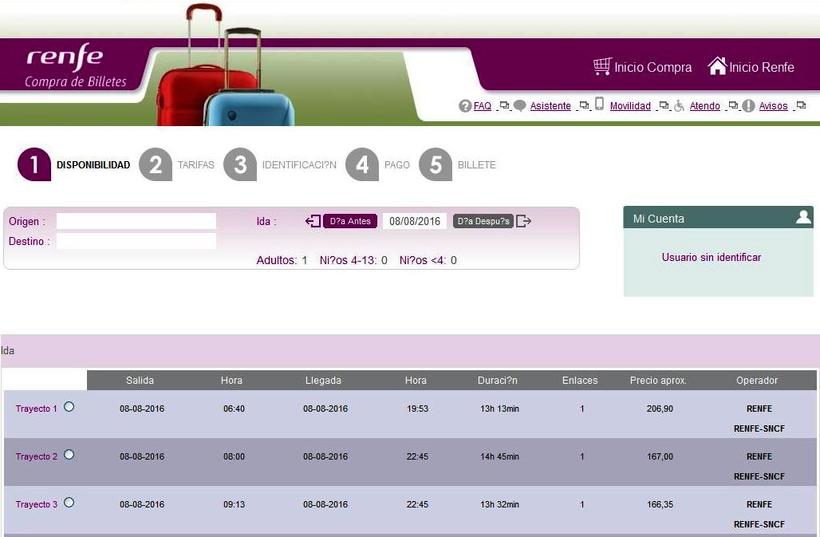Click the D?a Antes button
The image size is (820, 537).
pos(350,221)
